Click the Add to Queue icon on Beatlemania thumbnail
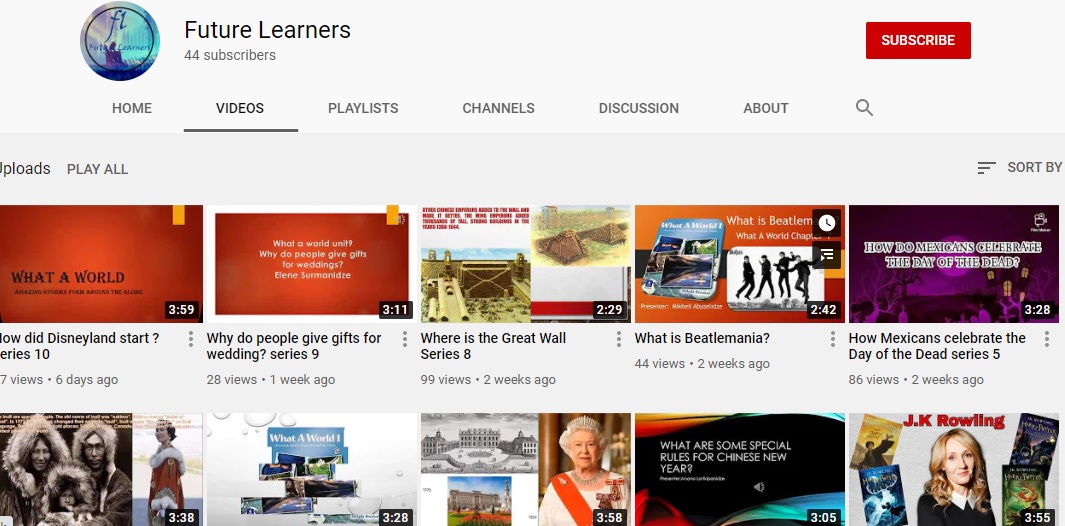The width and height of the screenshot is (1065, 526). coord(826,255)
